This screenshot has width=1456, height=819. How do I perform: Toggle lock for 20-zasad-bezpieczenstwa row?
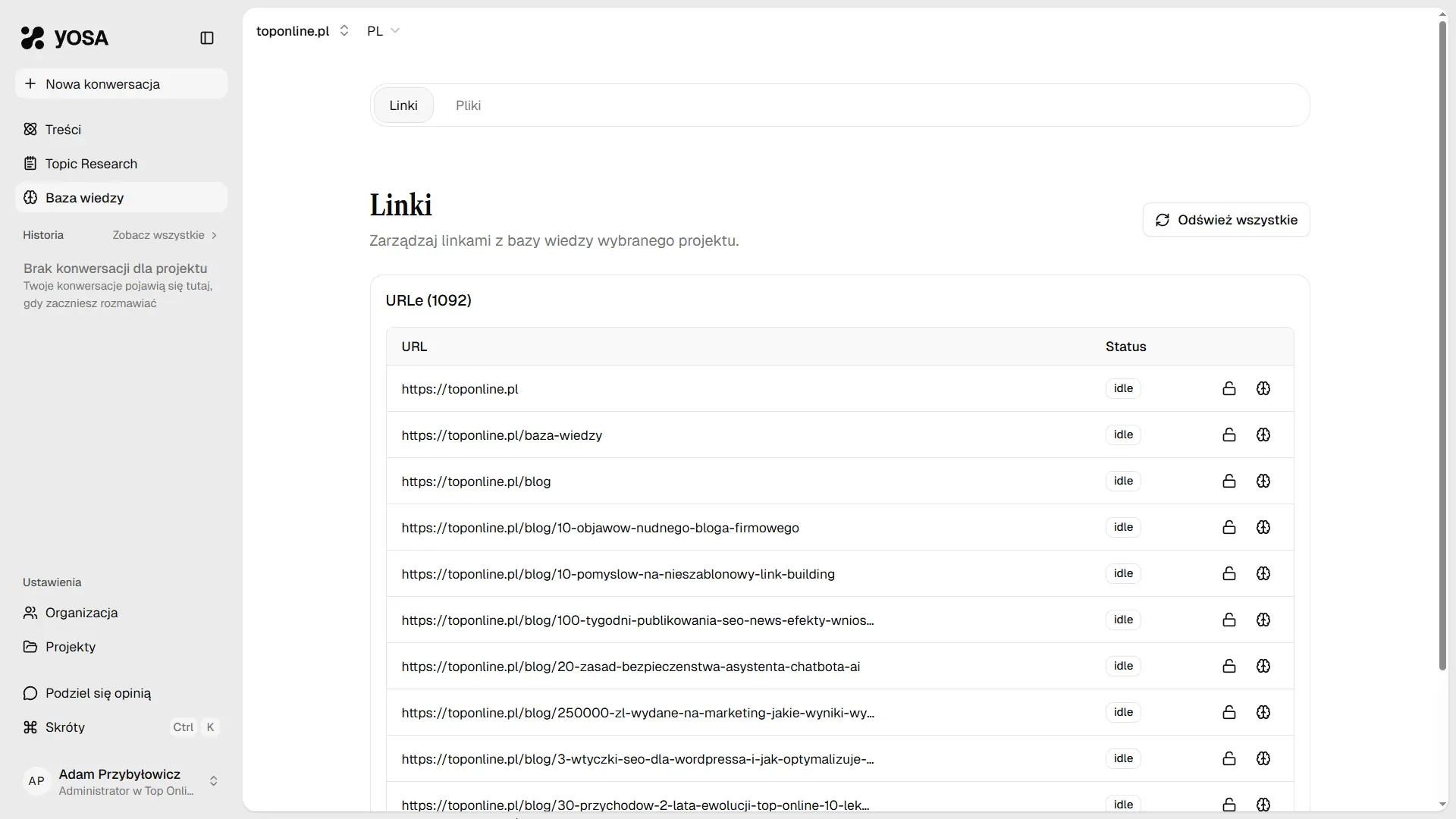click(1229, 666)
